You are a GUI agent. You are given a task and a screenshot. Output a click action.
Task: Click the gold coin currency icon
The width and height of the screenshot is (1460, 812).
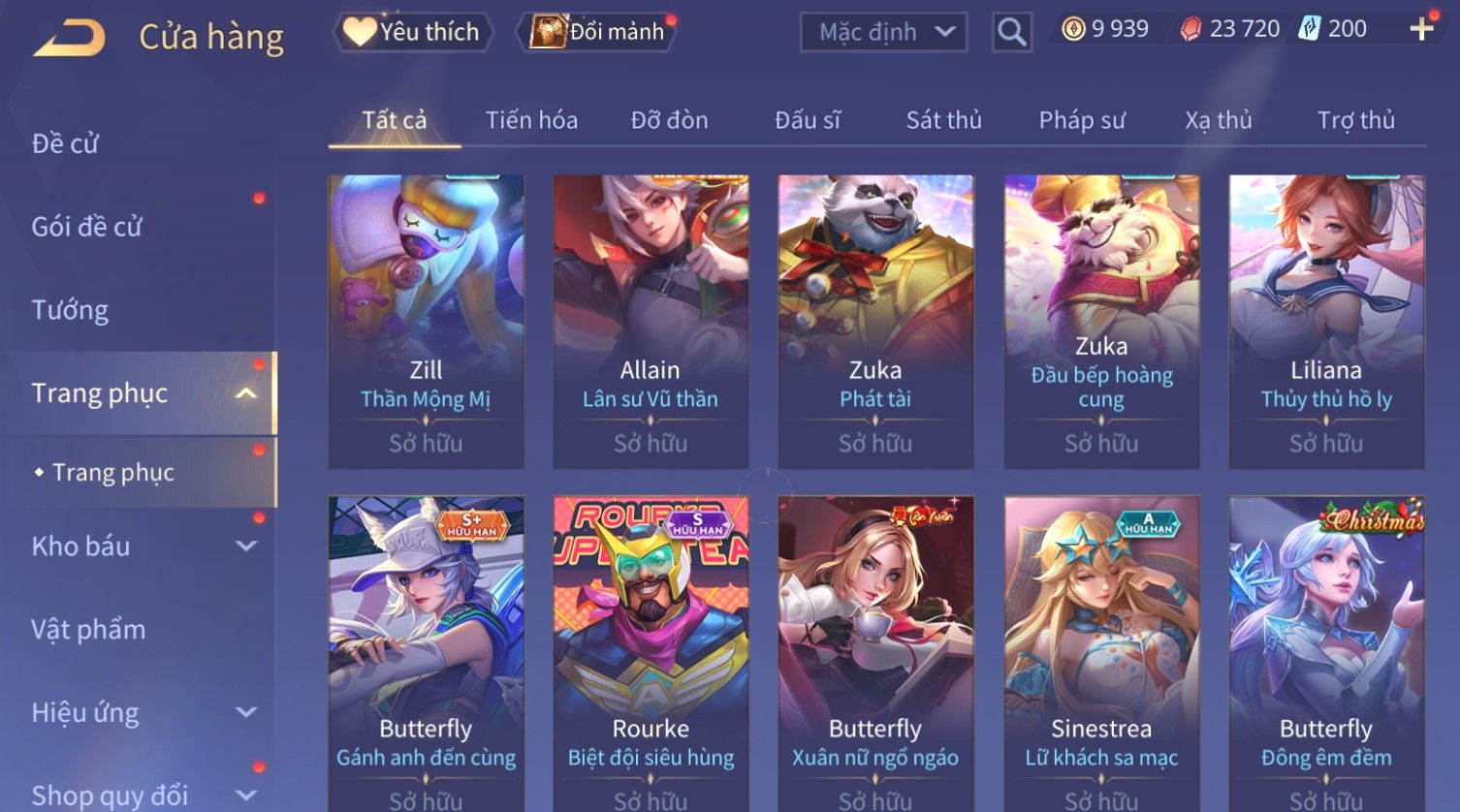1073,29
